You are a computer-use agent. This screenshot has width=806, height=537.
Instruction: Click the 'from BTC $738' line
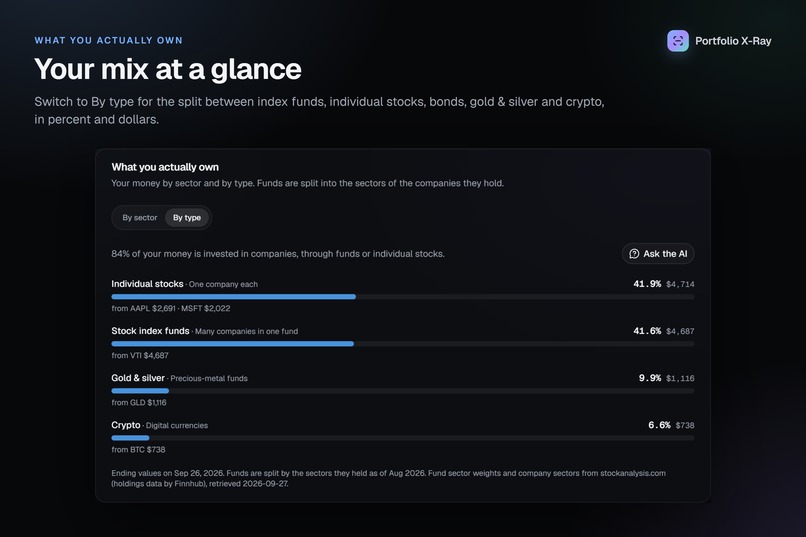pos(138,450)
